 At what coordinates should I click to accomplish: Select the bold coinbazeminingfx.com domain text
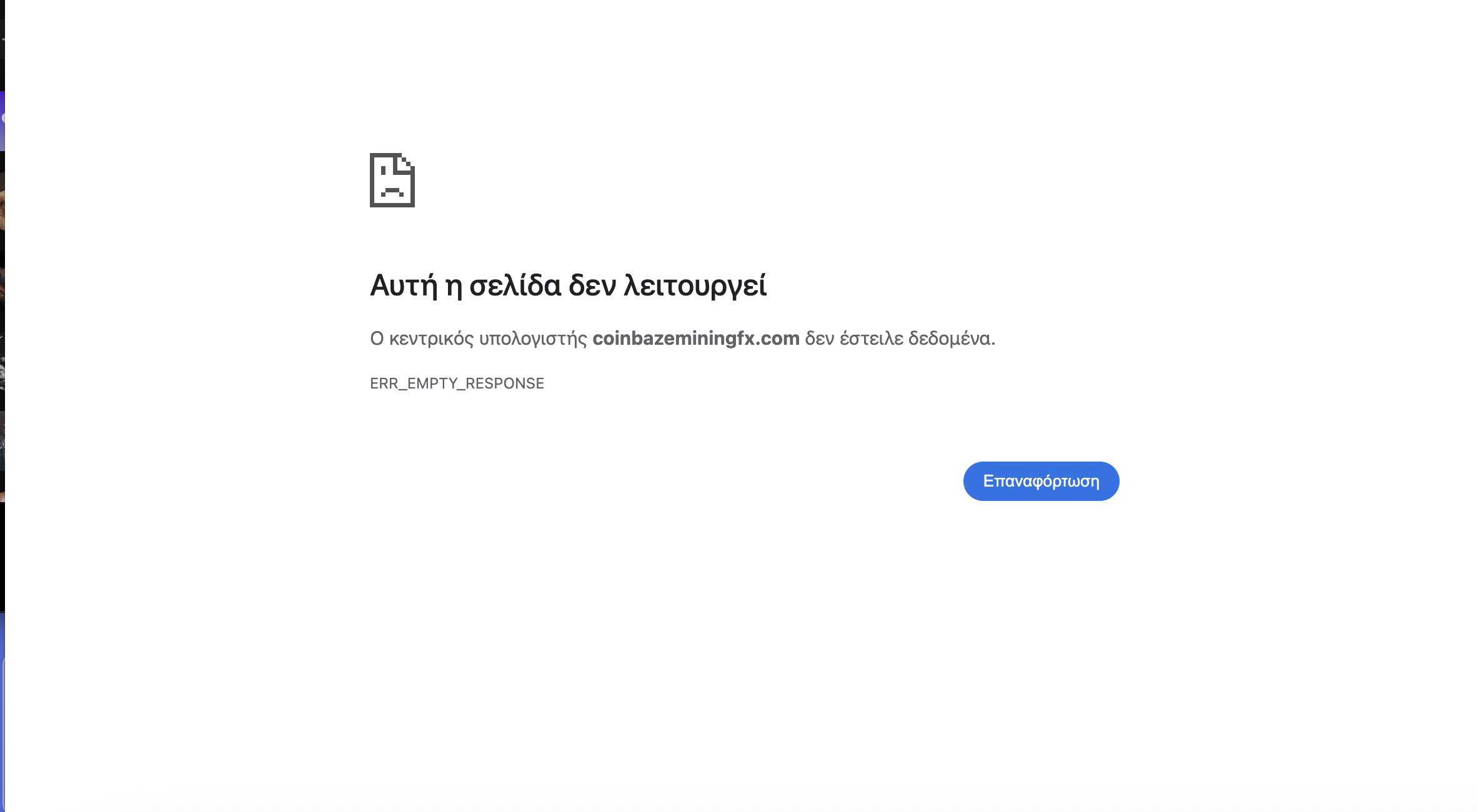click(x=696, y=338)
